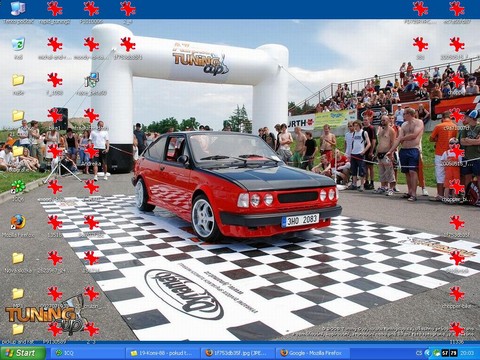The image size is (480, 360).
Task: Click the system clock showing 20:03
Action: pos(467,353)
